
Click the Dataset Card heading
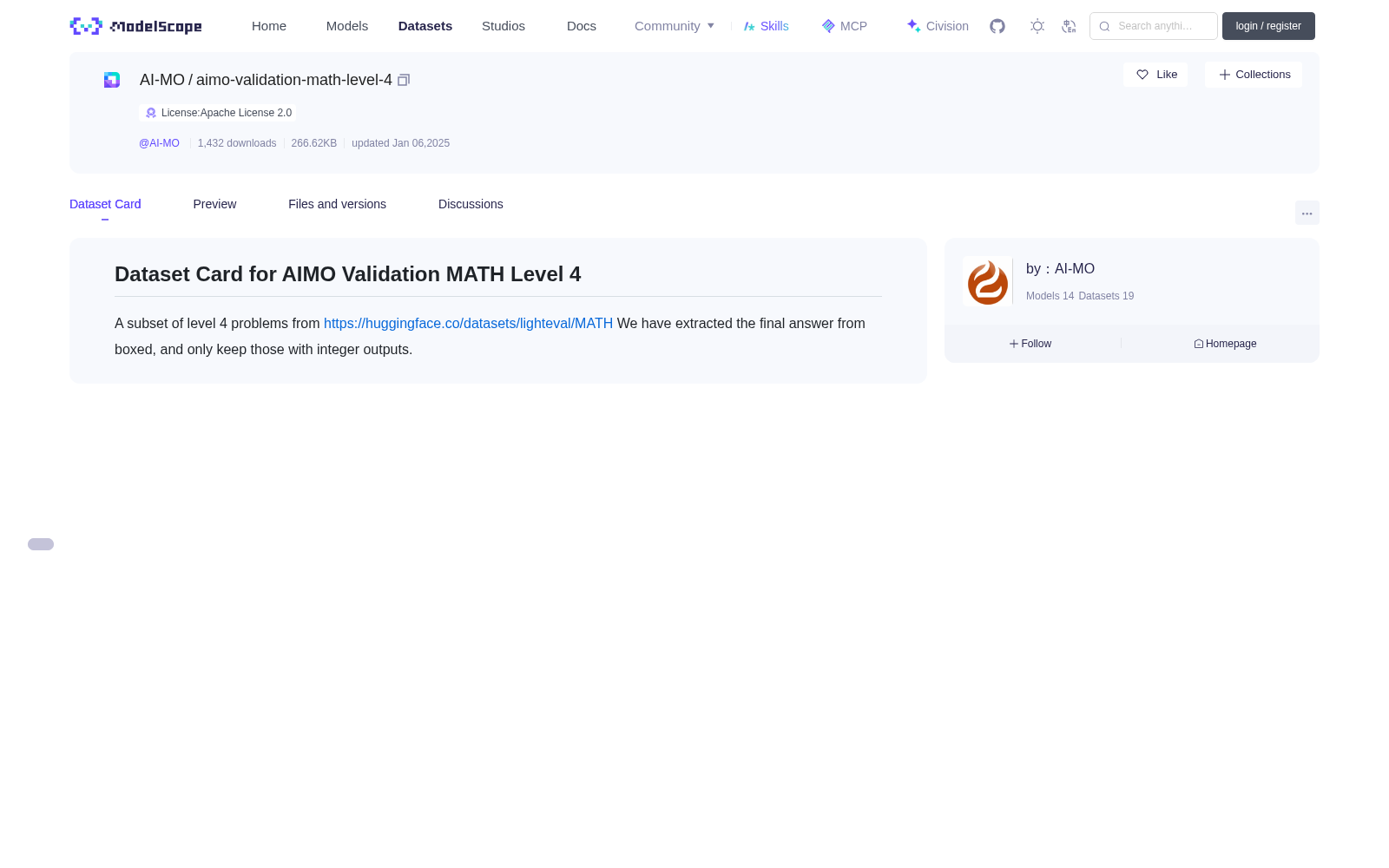point(348,274)
